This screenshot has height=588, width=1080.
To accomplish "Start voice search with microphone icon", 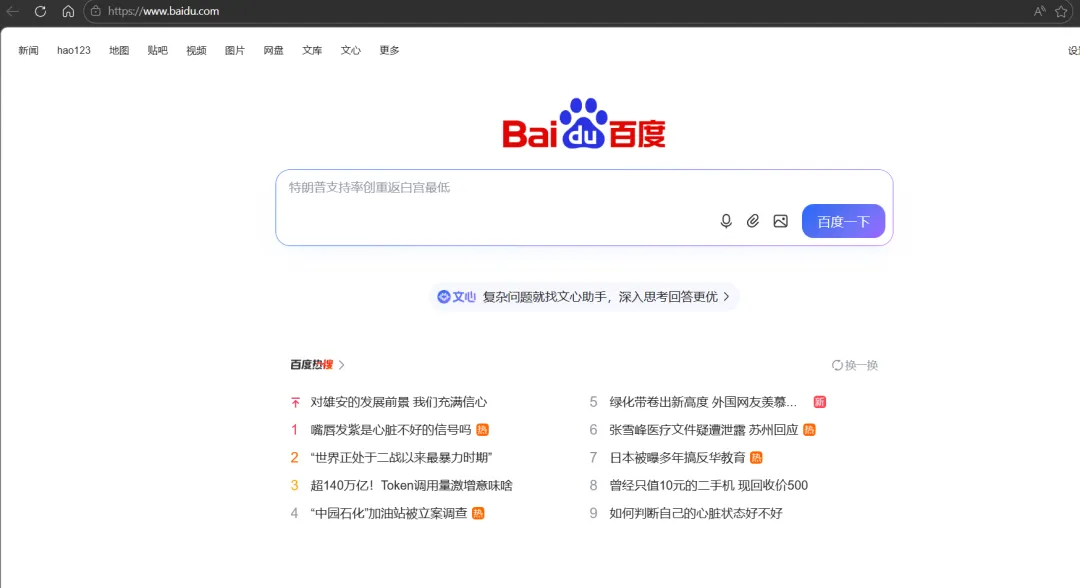I will point(726,221).
